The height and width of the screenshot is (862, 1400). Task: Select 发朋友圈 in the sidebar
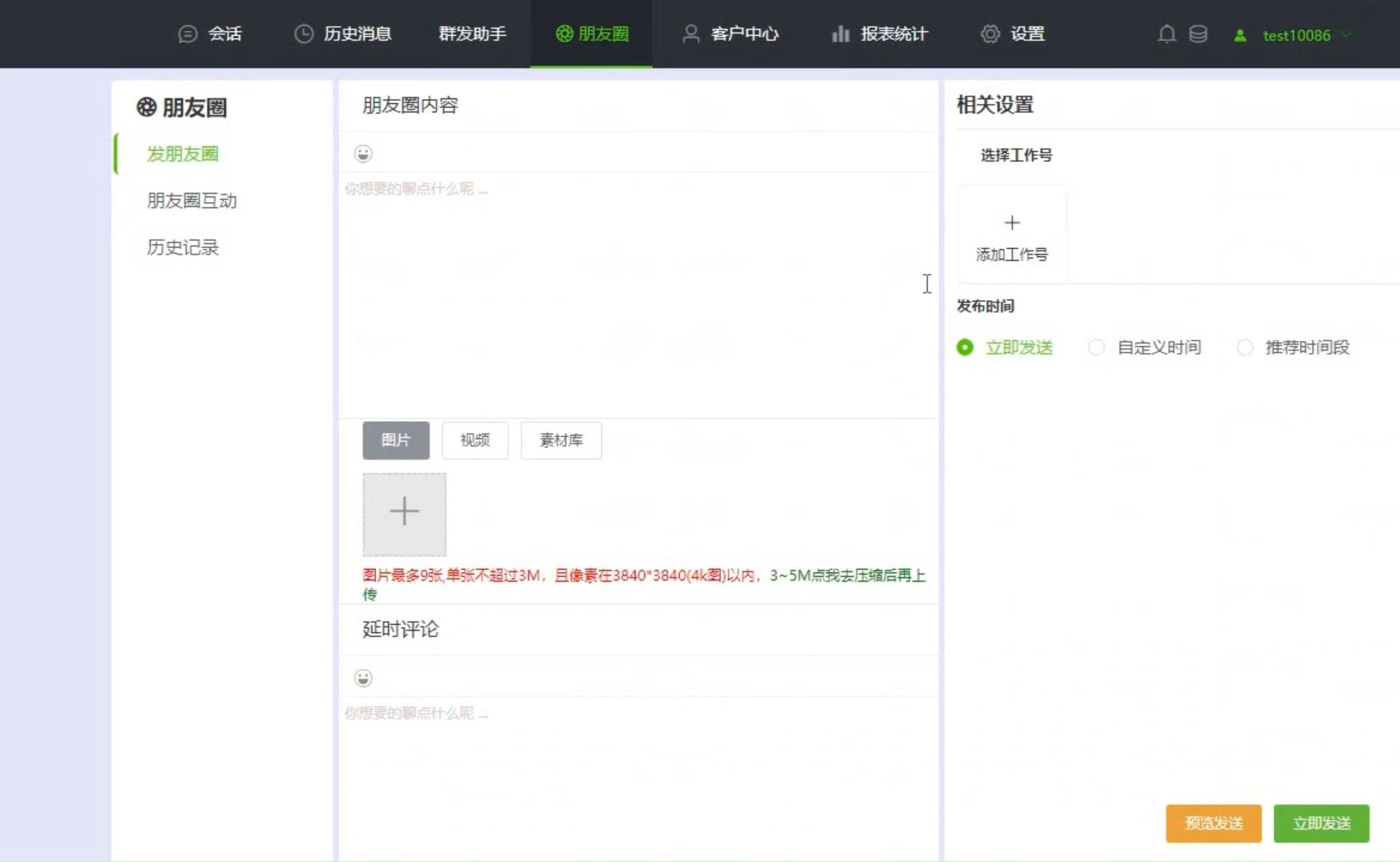pos(183,153)
